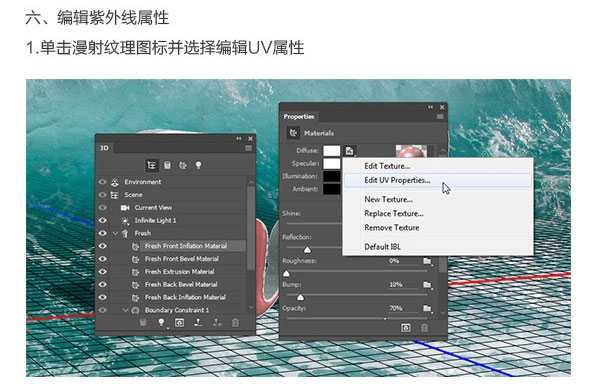Collapse the Boundary Constraint 1 node
Image resolution: width=600 pixels, height=390 pixels.
click(125, 310)
